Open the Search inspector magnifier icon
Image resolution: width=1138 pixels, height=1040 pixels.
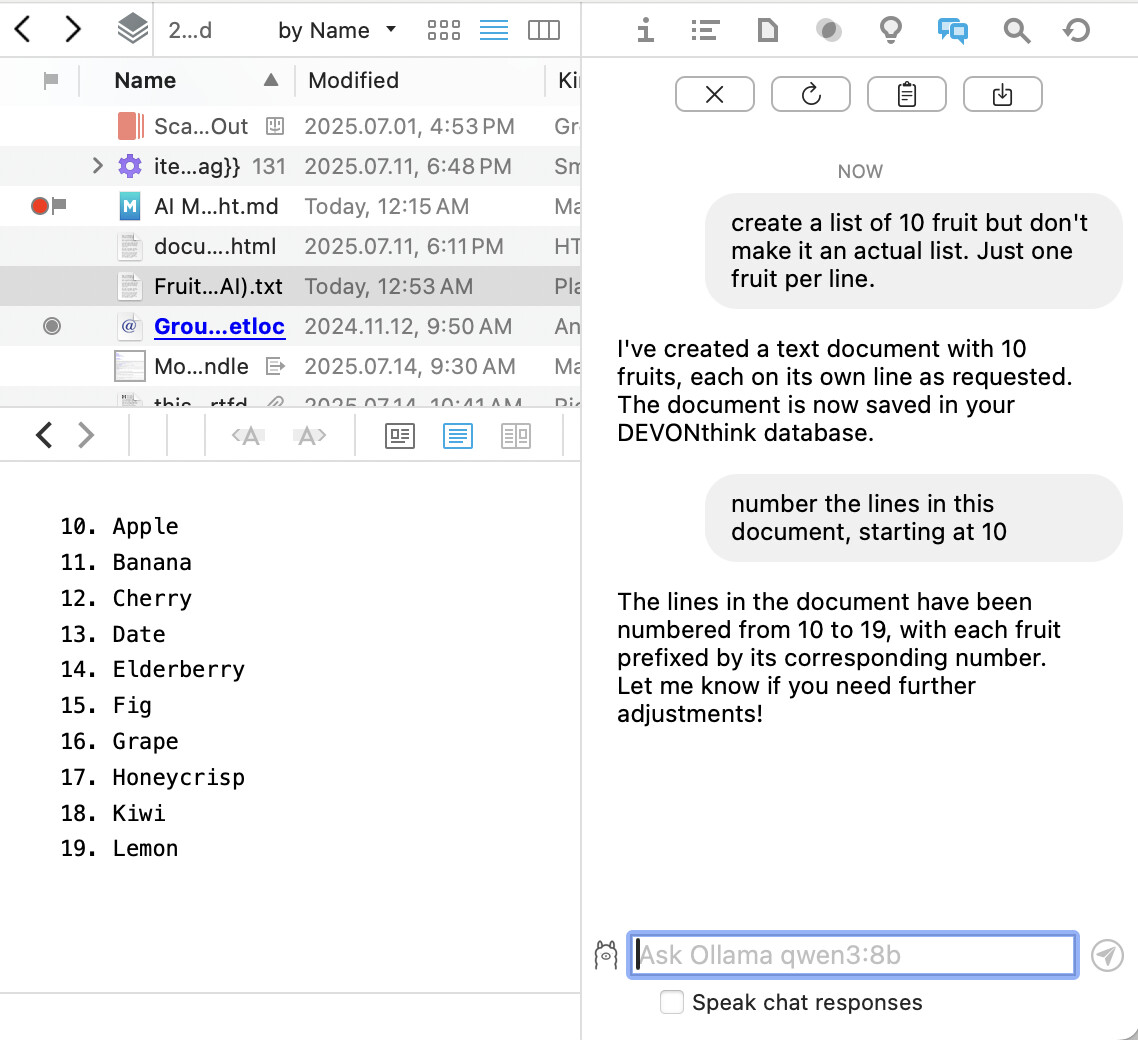(x=1016, y=31)
